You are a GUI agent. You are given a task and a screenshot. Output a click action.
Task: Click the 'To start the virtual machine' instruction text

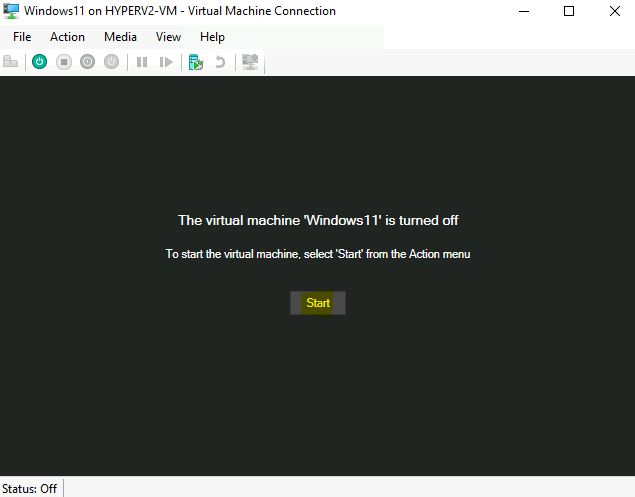[318, 254]
